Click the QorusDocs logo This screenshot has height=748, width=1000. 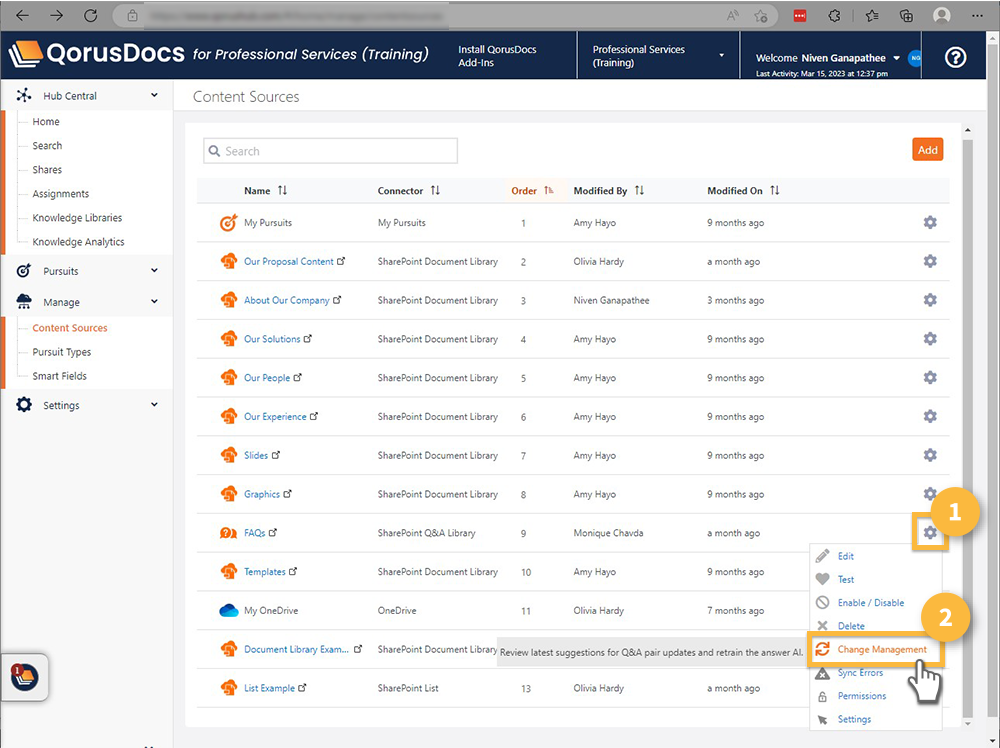coord(97,55)
